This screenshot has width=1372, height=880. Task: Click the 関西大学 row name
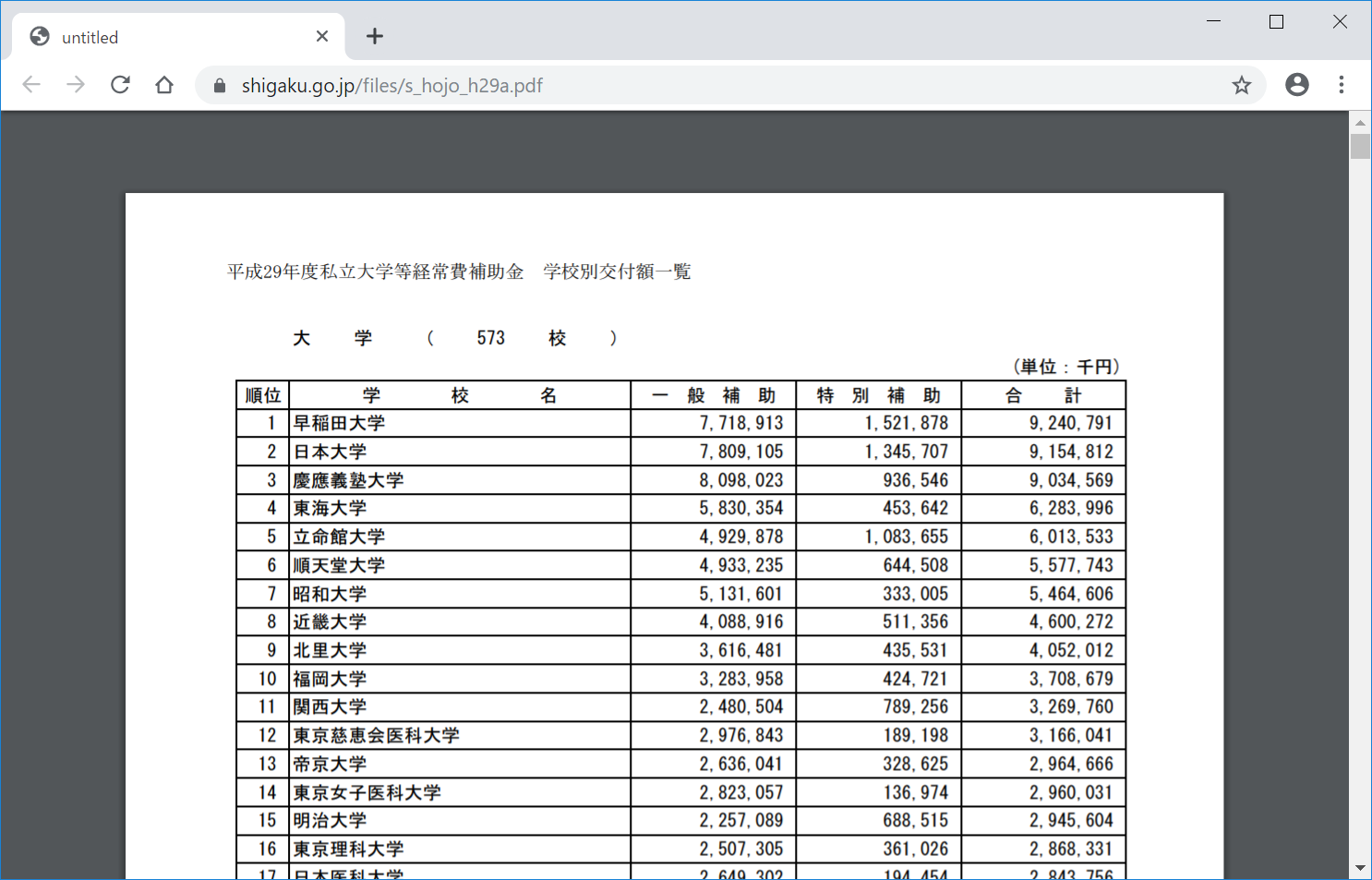330,706
